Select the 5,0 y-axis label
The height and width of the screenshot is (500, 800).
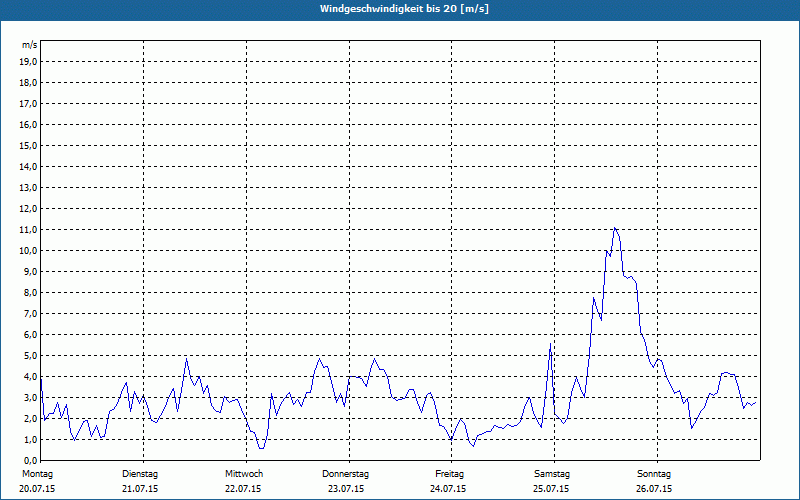pos(30,356)
